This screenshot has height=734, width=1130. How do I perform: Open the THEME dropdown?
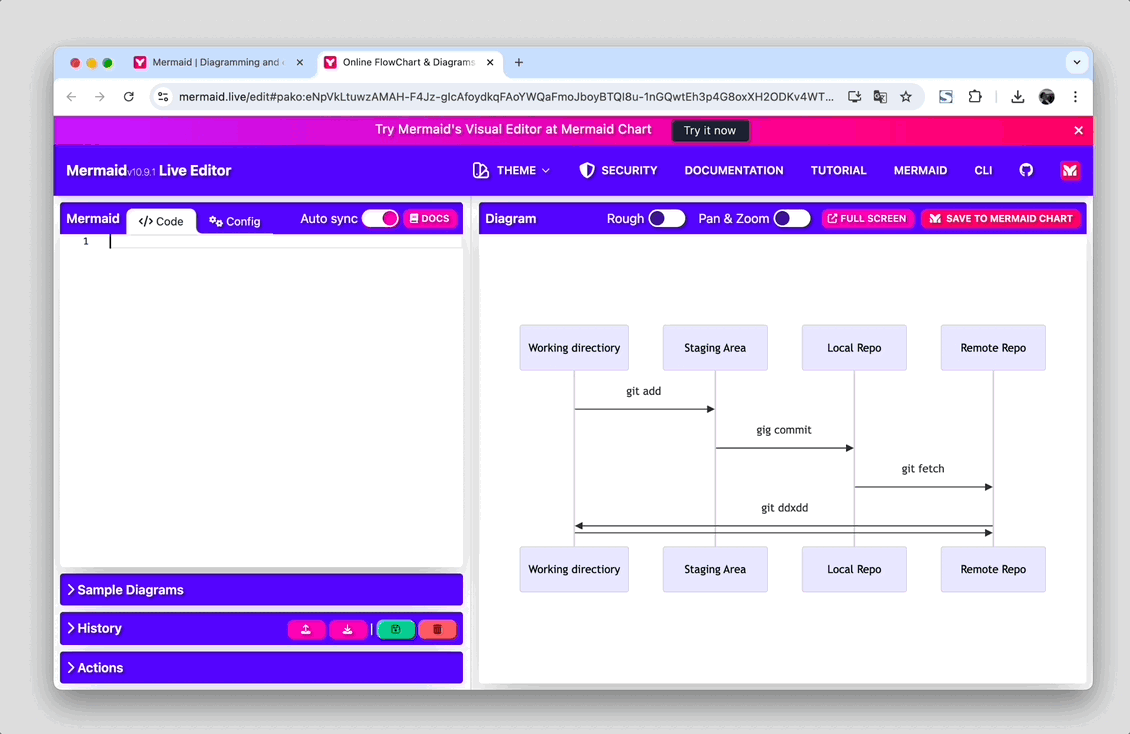pyautogui.click(x=512, y=170)
